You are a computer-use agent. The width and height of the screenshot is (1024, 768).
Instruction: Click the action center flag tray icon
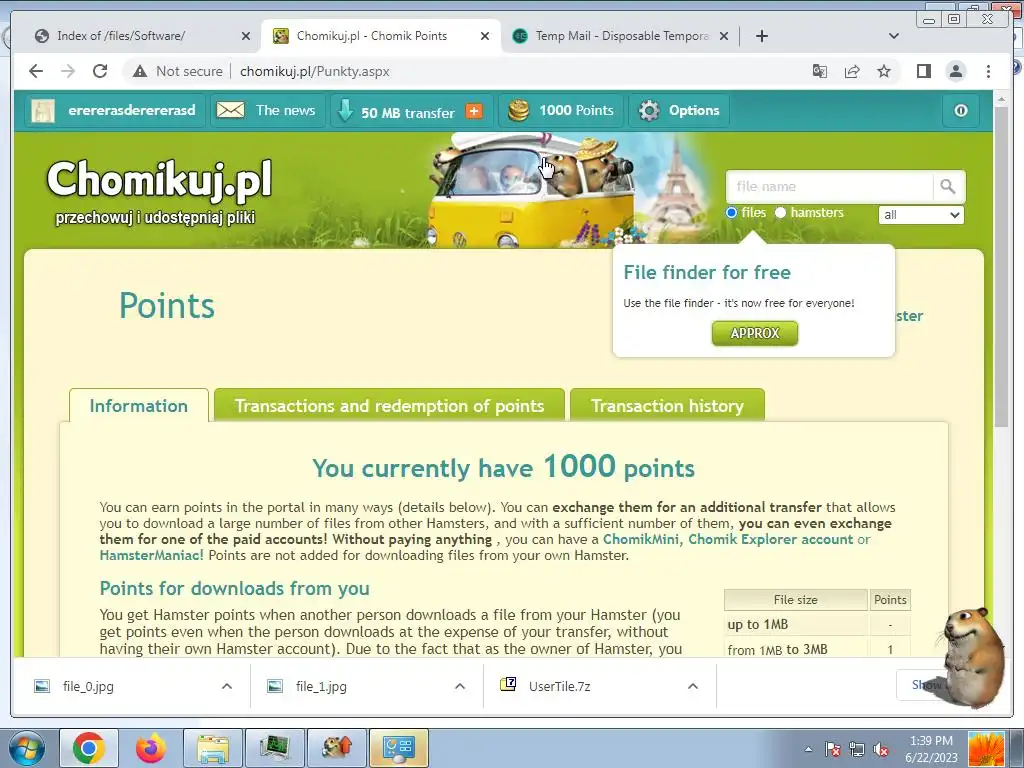(x=832, y=749)
